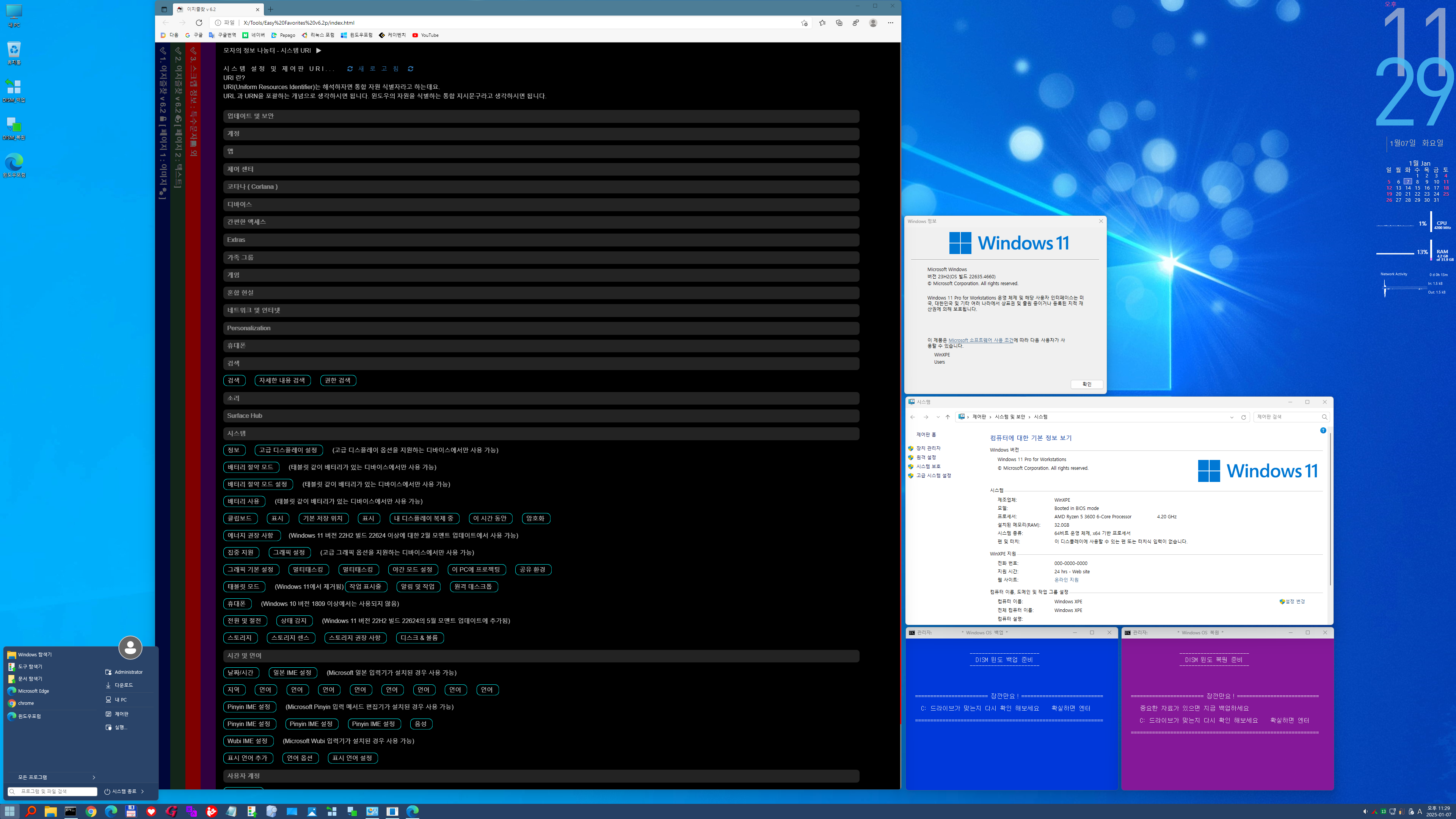Open new tab with plus icon
The width and height of the screenshot is (1456, 819).
pos(270,9)
